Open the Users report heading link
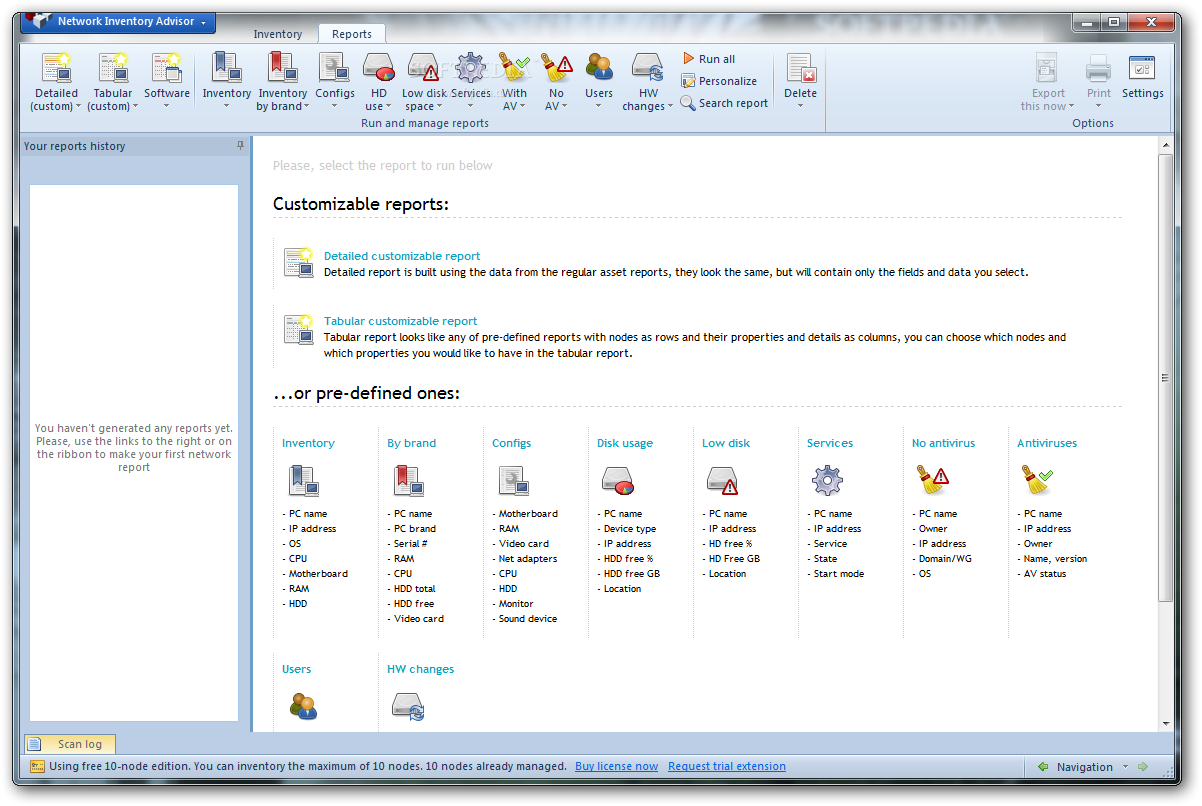The height and width of the screenshot is (806, 1202). (296, 669)
